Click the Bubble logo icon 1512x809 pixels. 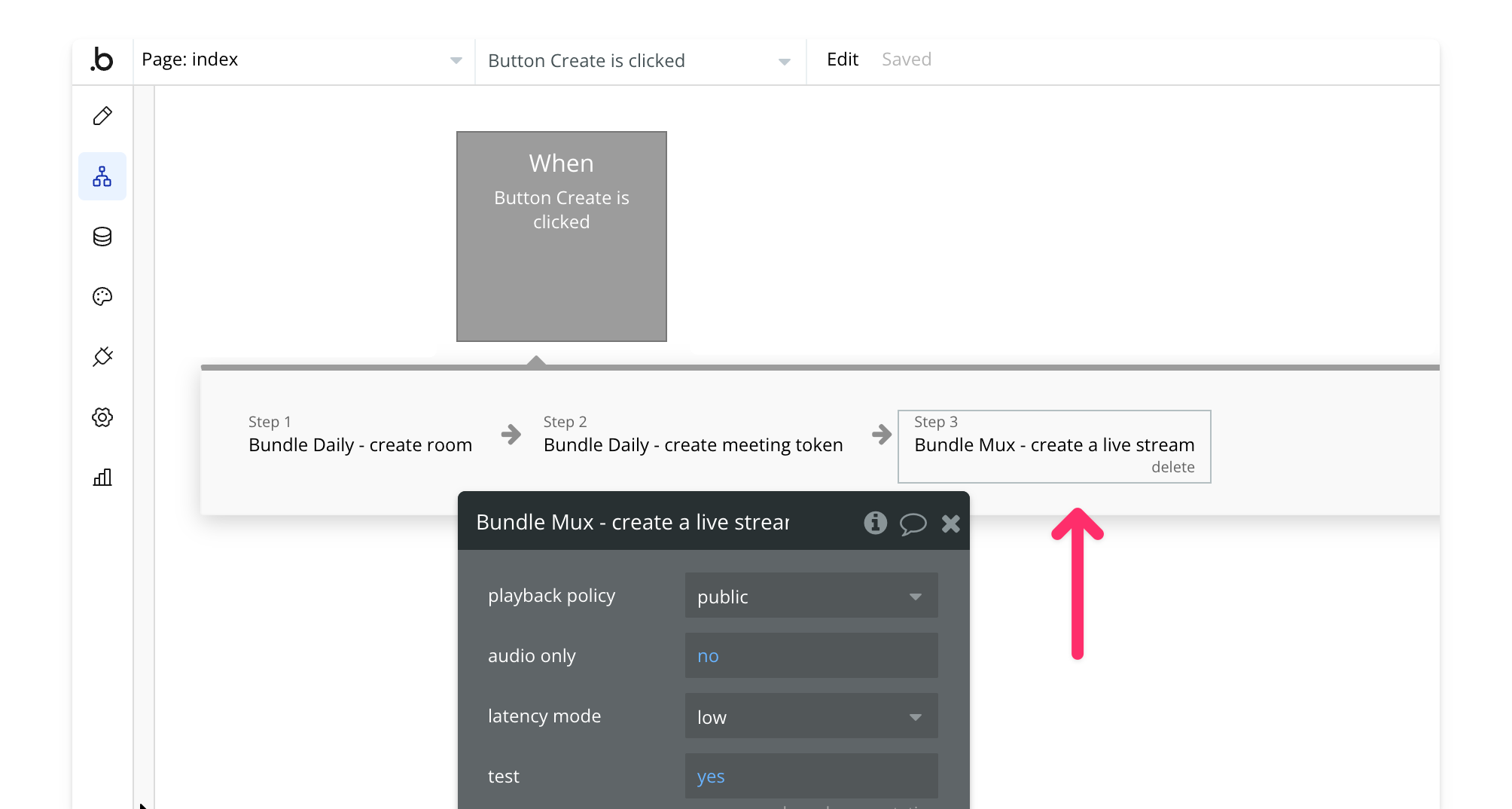tap(102, 60)
